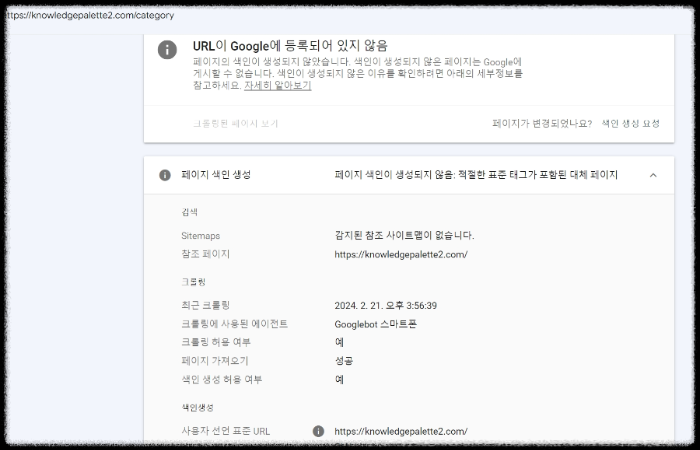700x450 pixels.
Task: Click the crawl date 2024. 2. 21. 오후 3:56:39
Action: (386, 306)
